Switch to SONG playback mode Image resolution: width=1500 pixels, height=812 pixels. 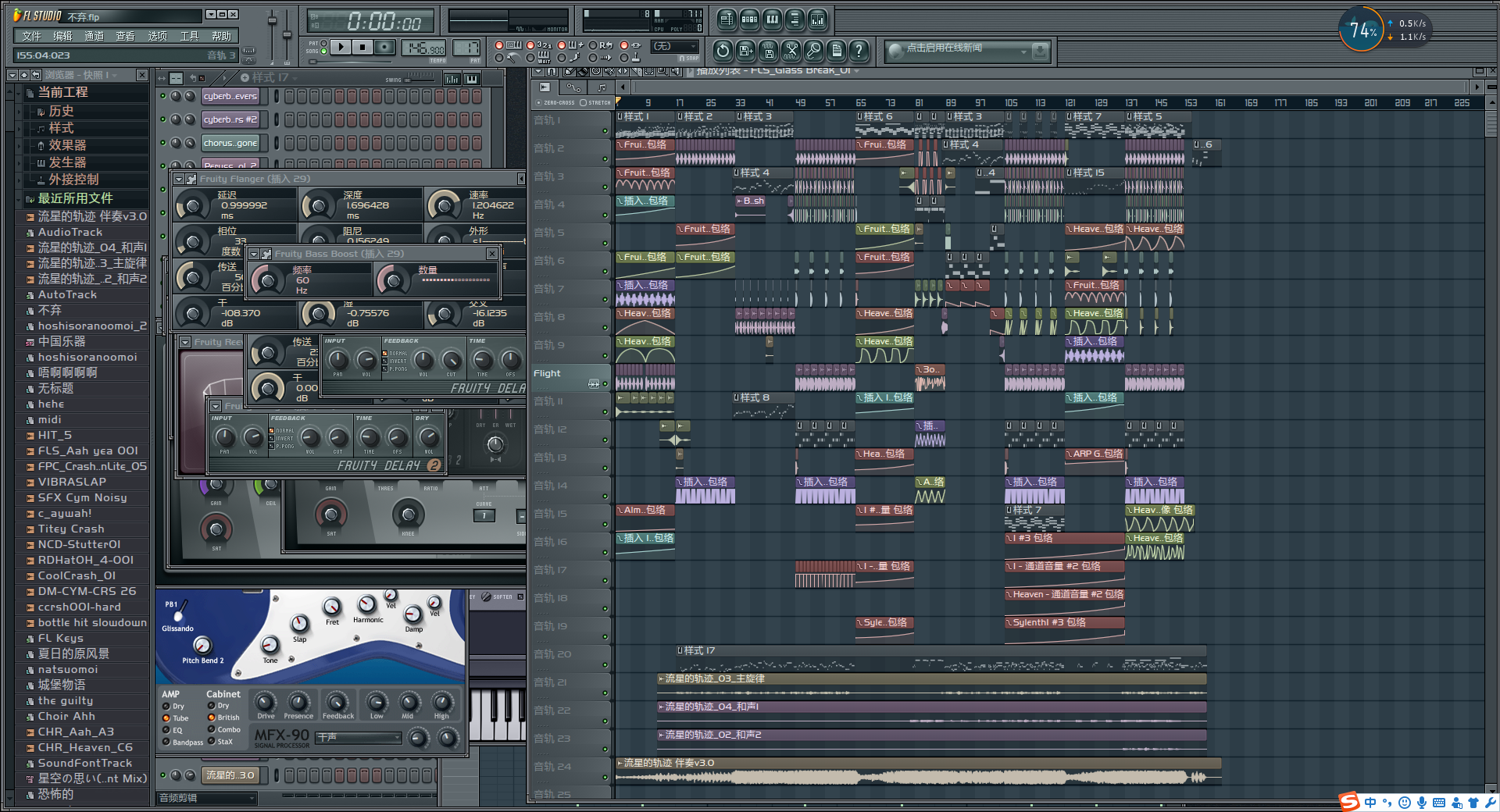coord(323,52)
